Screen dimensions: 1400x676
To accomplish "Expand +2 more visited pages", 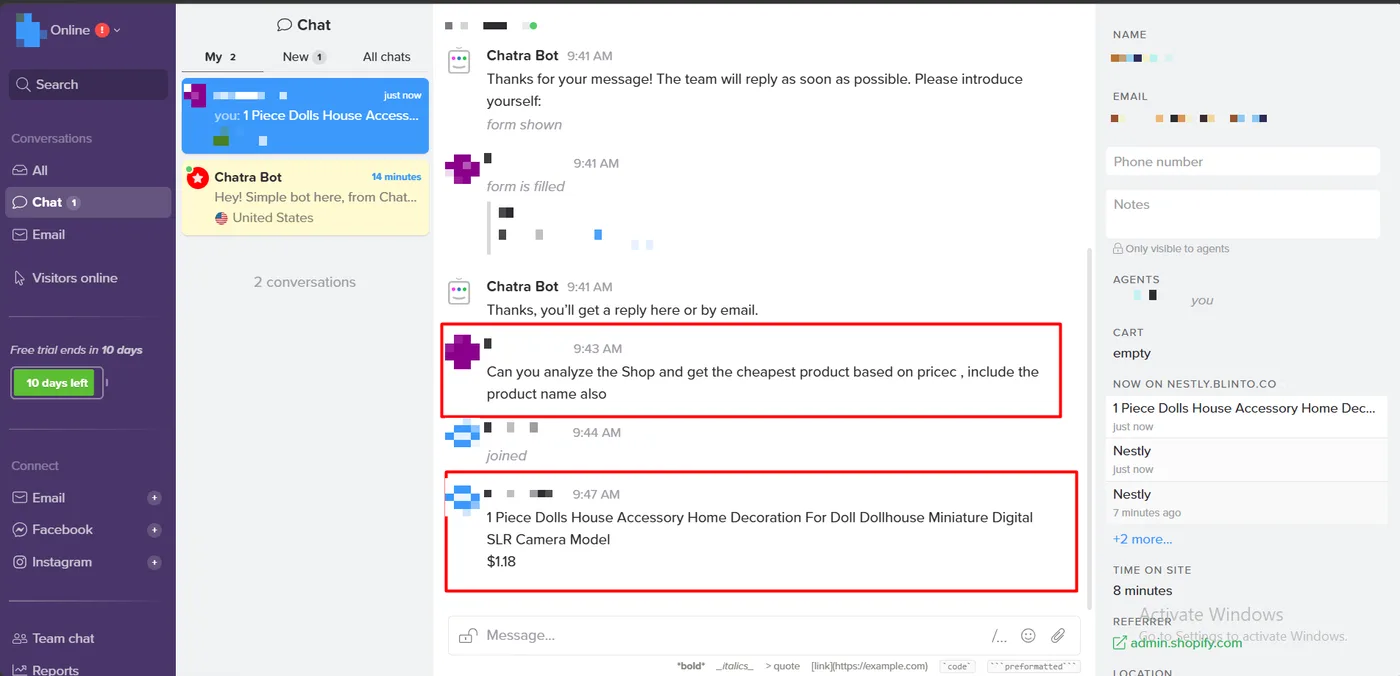I will pos(1142,539).
